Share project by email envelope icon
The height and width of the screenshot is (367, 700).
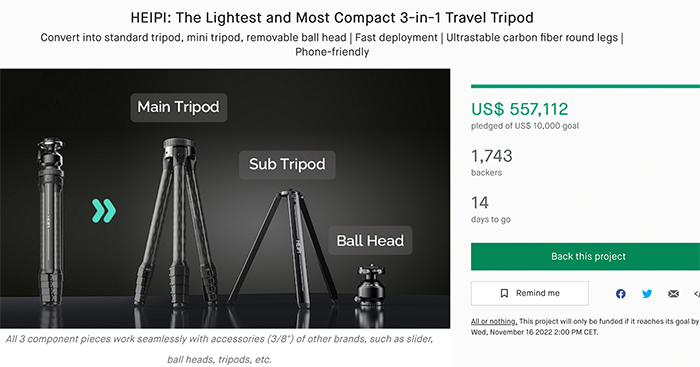(x=673, y=294)
